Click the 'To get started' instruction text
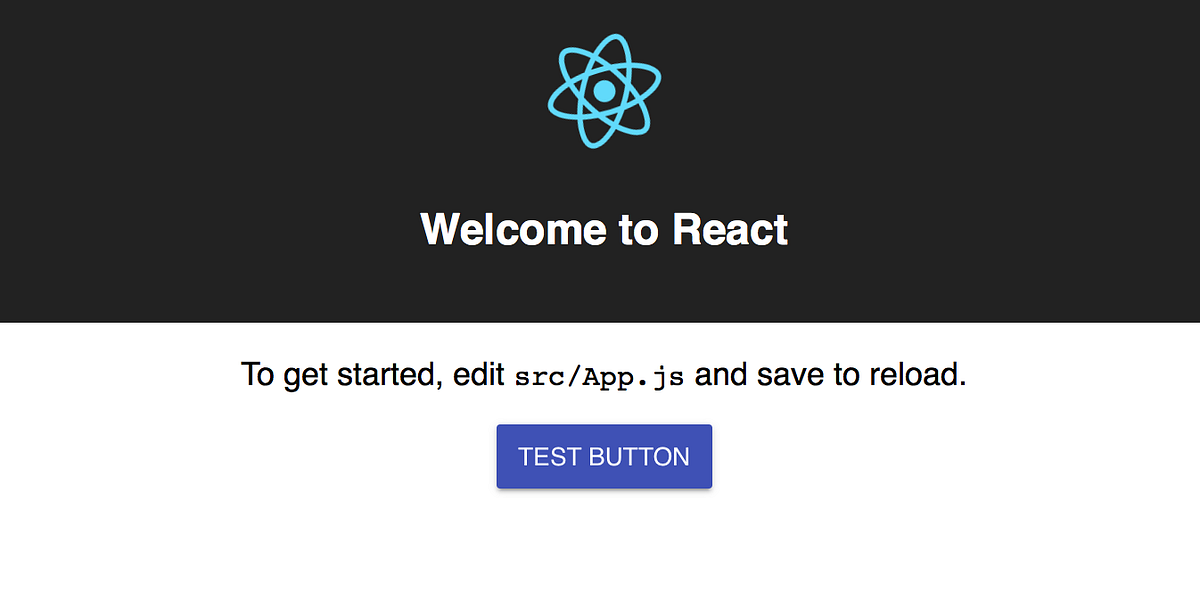 pos(330,373)
